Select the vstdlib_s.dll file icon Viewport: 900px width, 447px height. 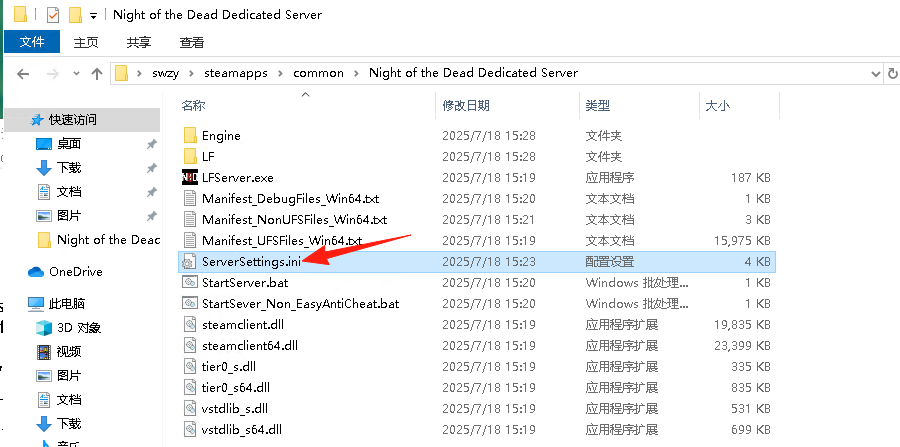tap(190, 408)
